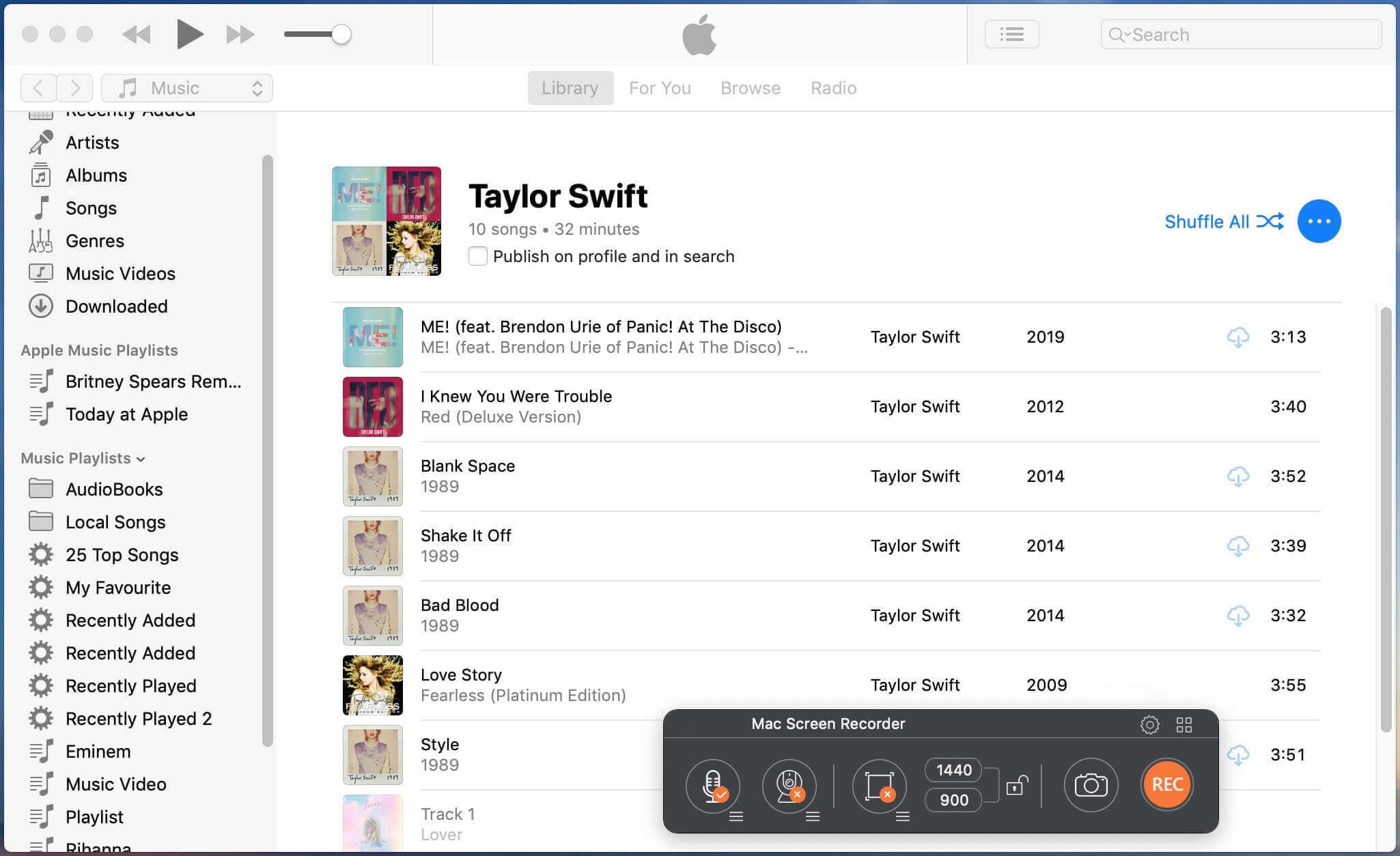Click the list view toggle icon
The height and width of the screenshot is (856, 1400).
click(x=1013, y=33)
